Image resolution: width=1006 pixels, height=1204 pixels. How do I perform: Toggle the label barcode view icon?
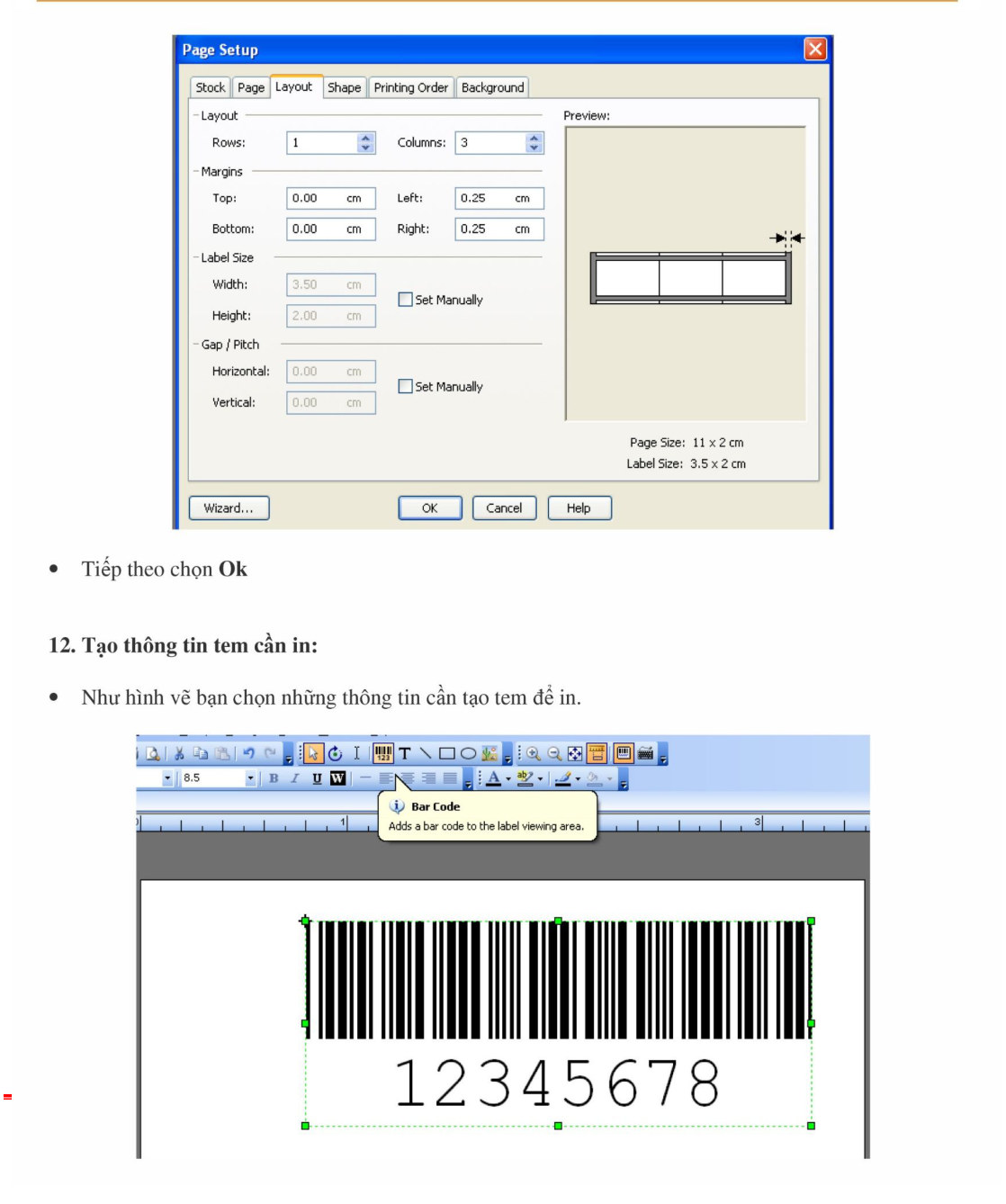[x=624, y=754]
